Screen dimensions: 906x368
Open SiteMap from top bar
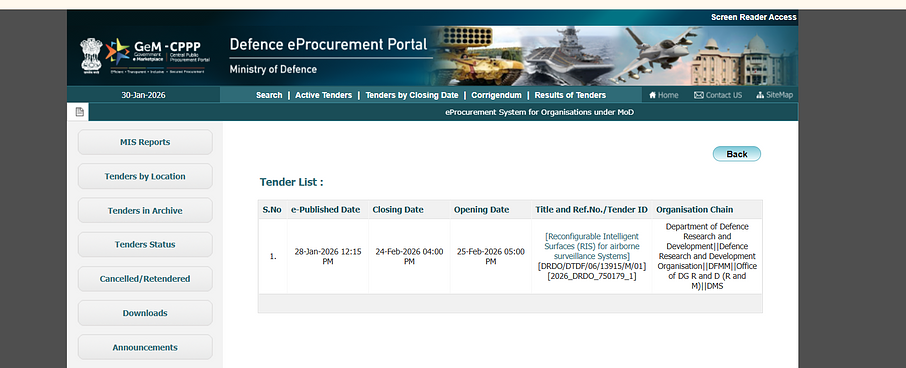(x=774, y=95)
